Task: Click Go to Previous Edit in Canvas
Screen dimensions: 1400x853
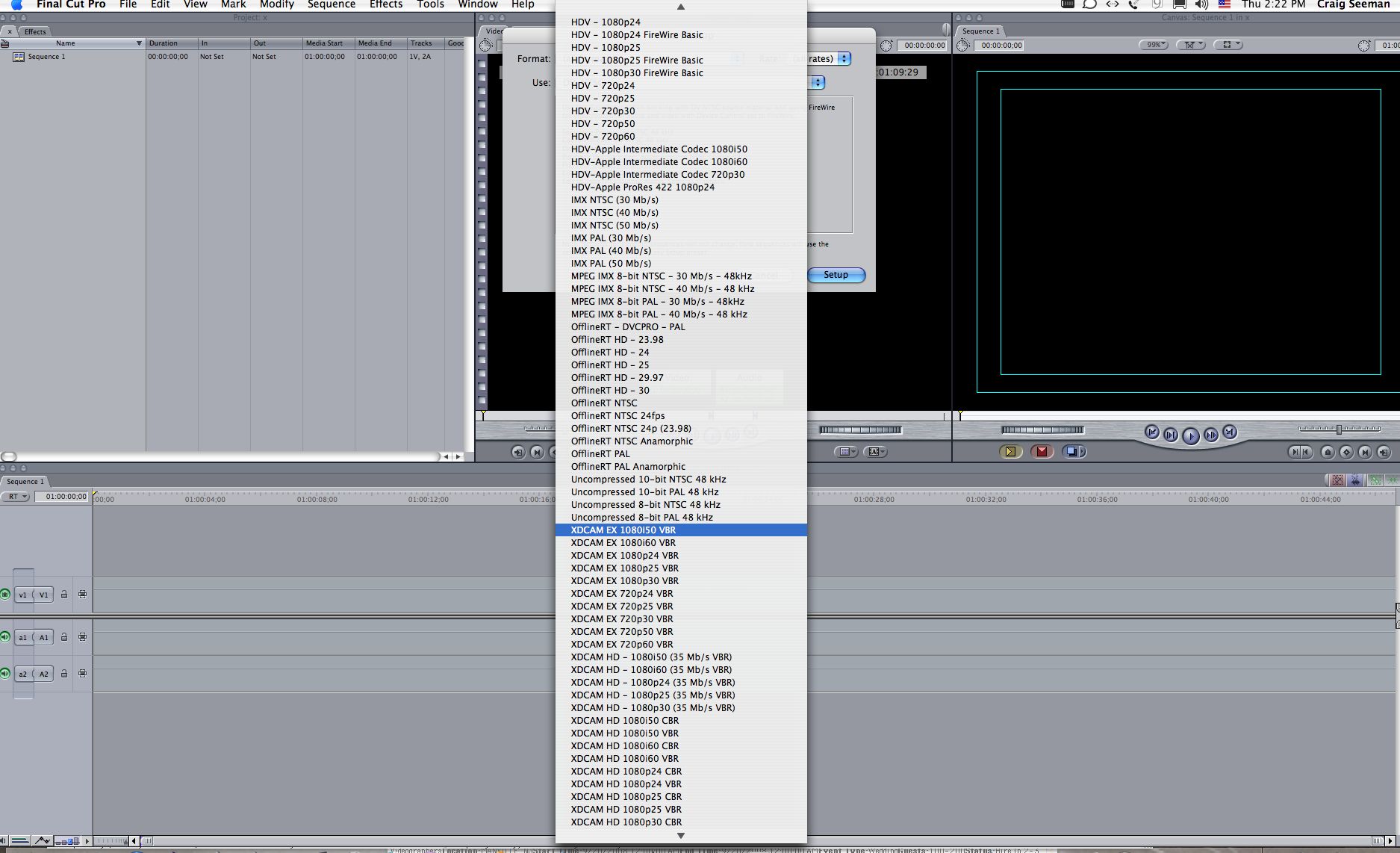Action: tap(1151, 432)
